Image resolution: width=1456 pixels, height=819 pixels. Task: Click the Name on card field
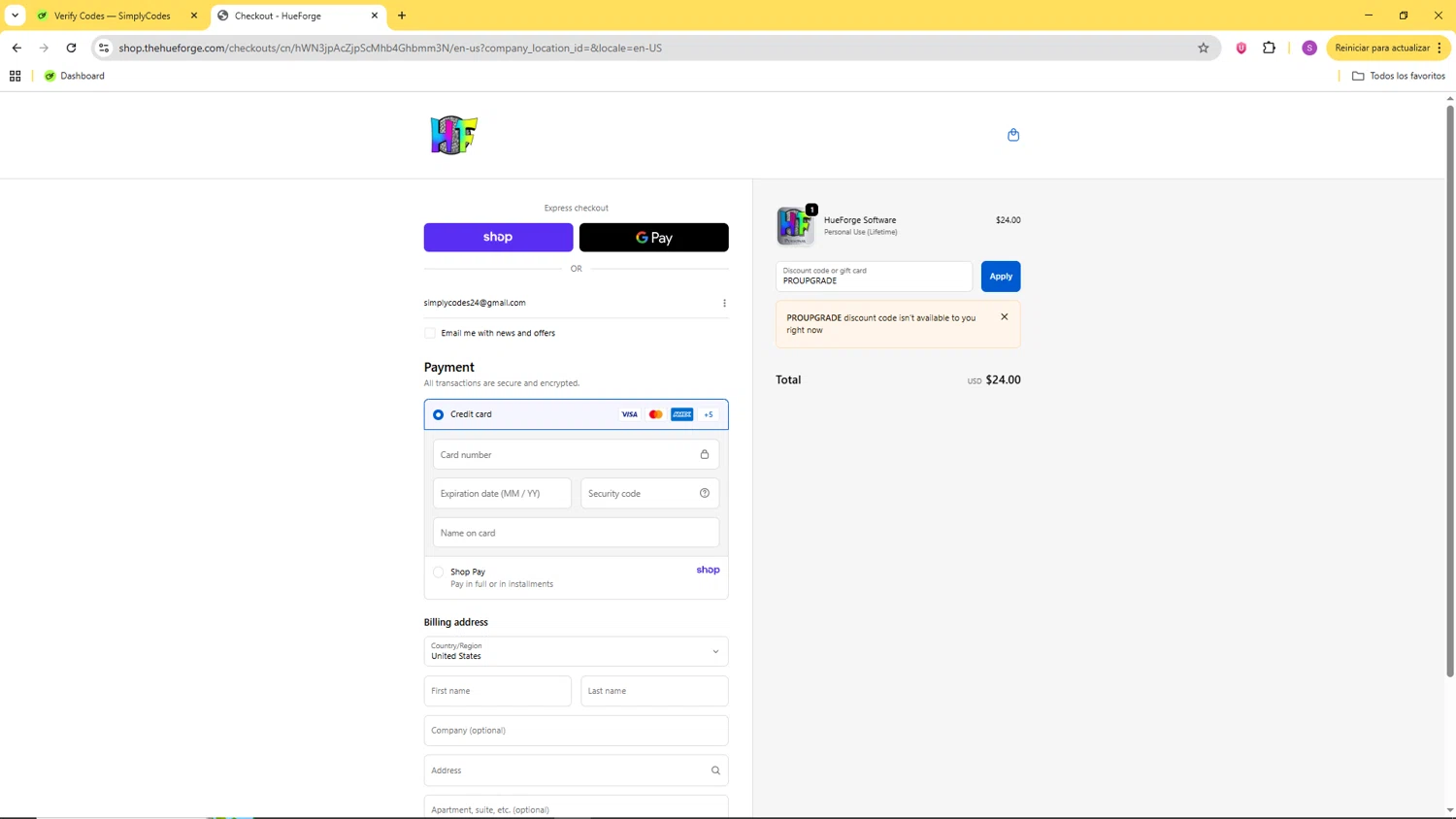tap(577, 533)
